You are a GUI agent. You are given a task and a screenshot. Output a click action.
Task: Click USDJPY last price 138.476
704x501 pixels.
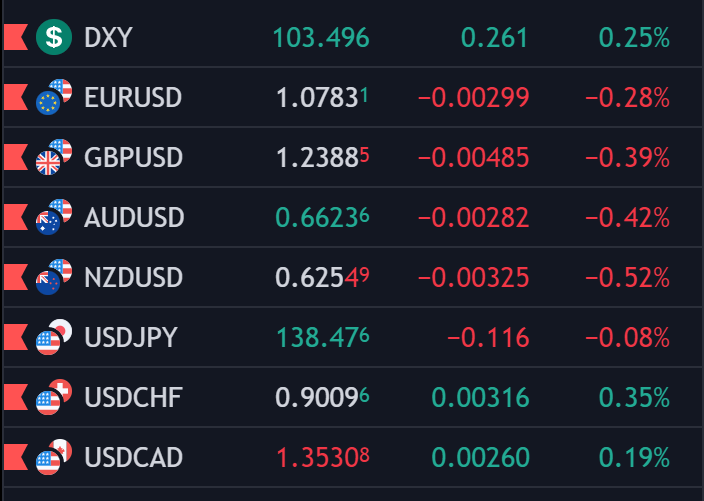click(322, 337)
